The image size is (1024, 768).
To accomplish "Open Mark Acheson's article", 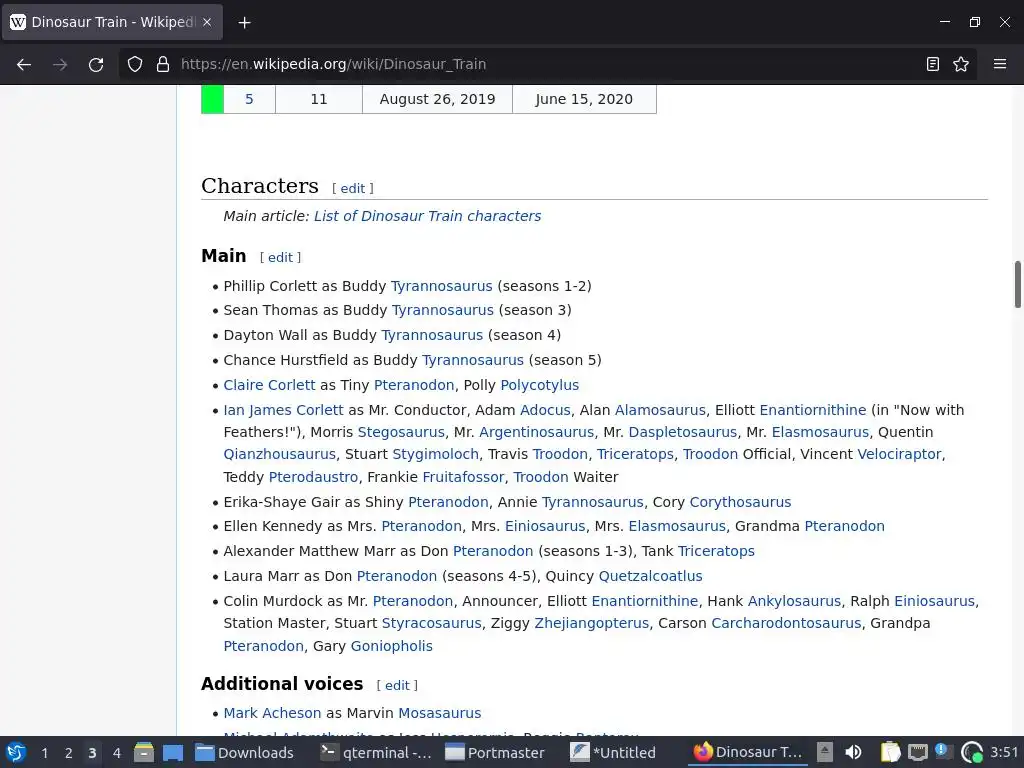I will pyautogui.click(x=272, y=713).
